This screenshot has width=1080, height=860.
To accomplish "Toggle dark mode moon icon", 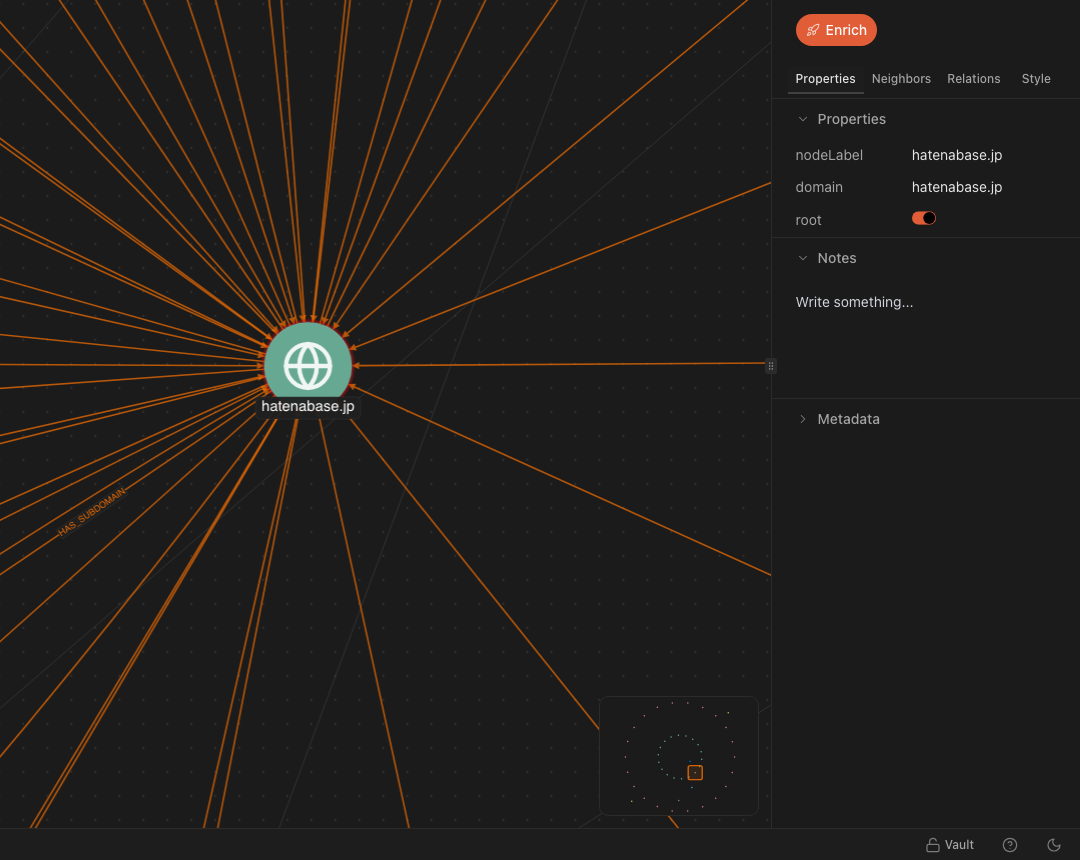I will [1054, 845].
